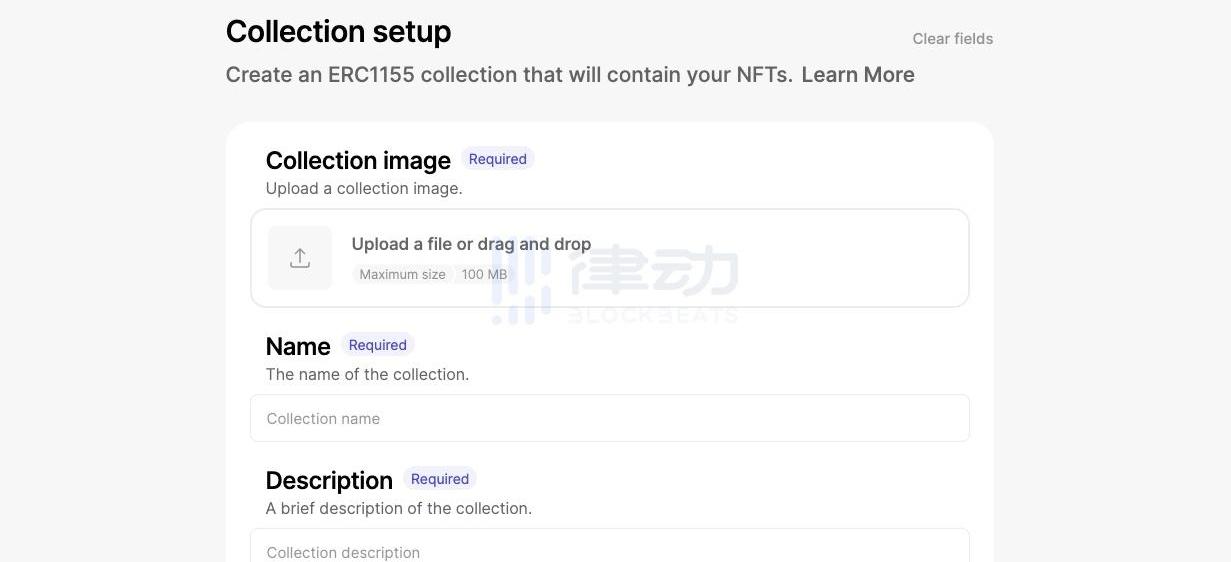
Task: Click the Required badge beside Description
Action: pos(439,479)
